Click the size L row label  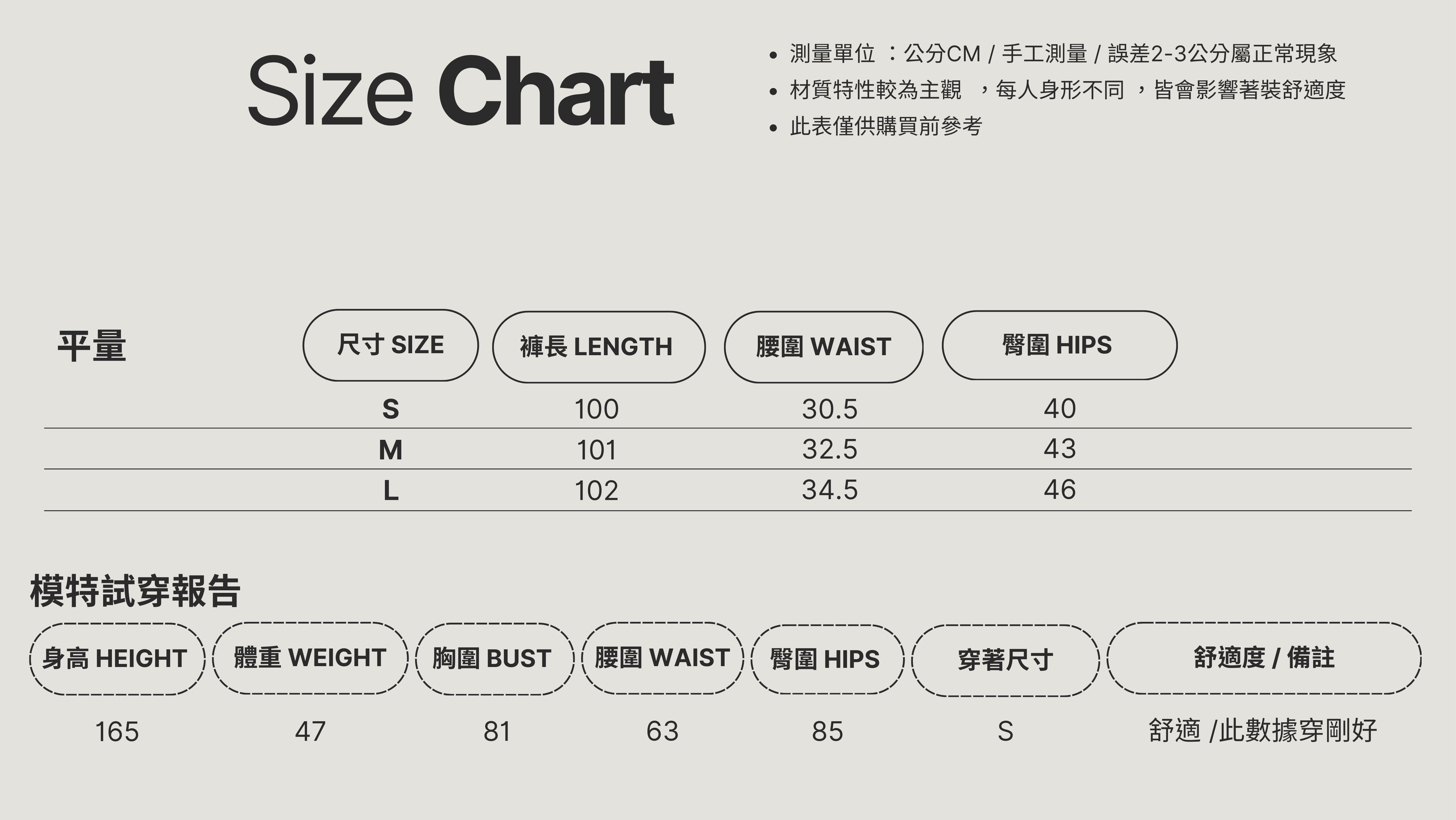pos(391,491)
